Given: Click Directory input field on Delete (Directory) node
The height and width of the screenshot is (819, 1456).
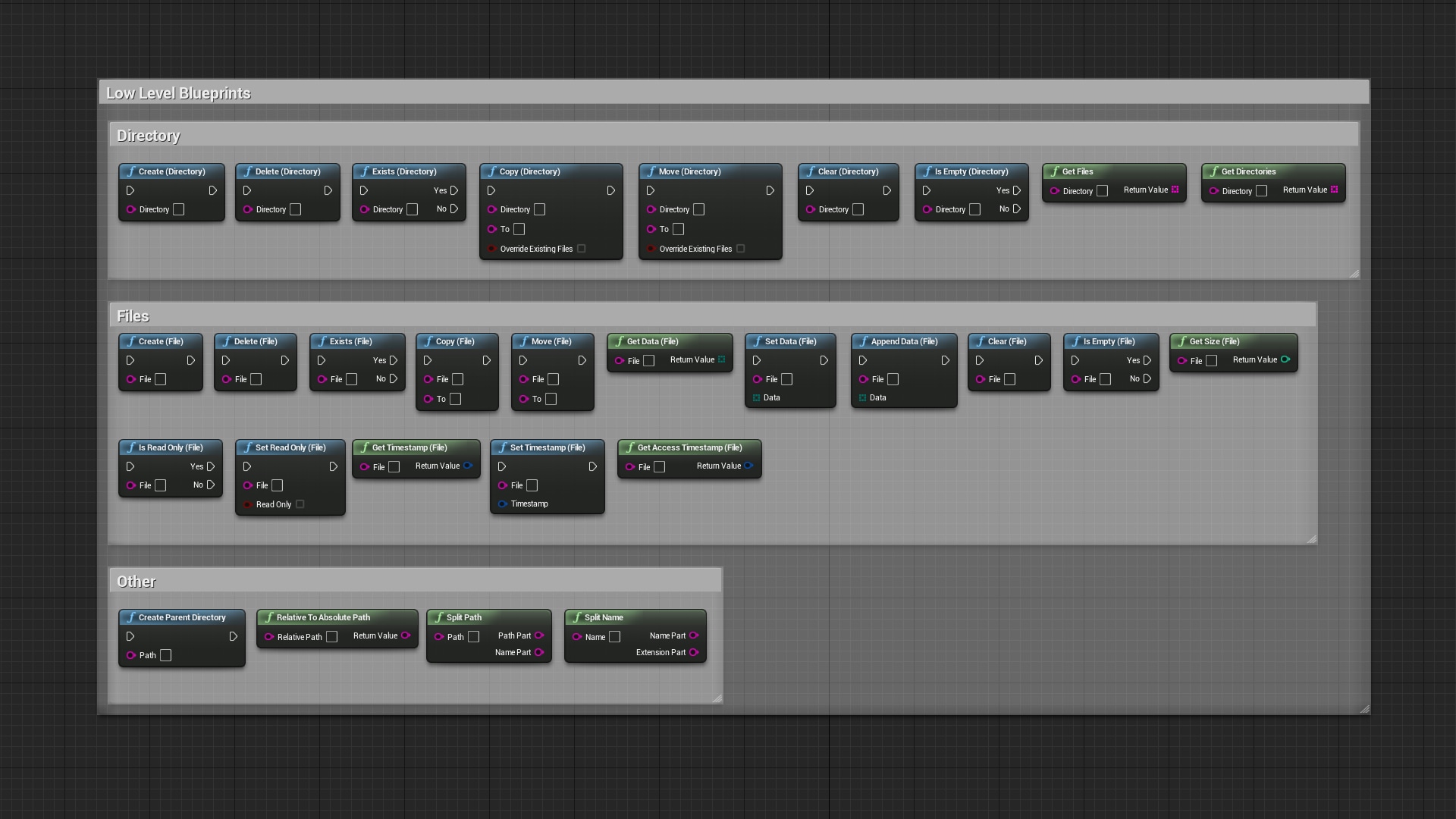Looking at the screenshot, I should (x=296, y=210).
